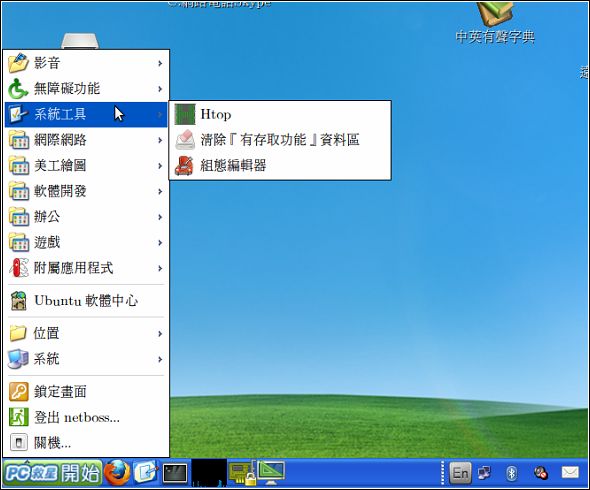Click the eraser icon beside 清除
Viewport: 590px width, 490px height.
[x=185, y=140]
